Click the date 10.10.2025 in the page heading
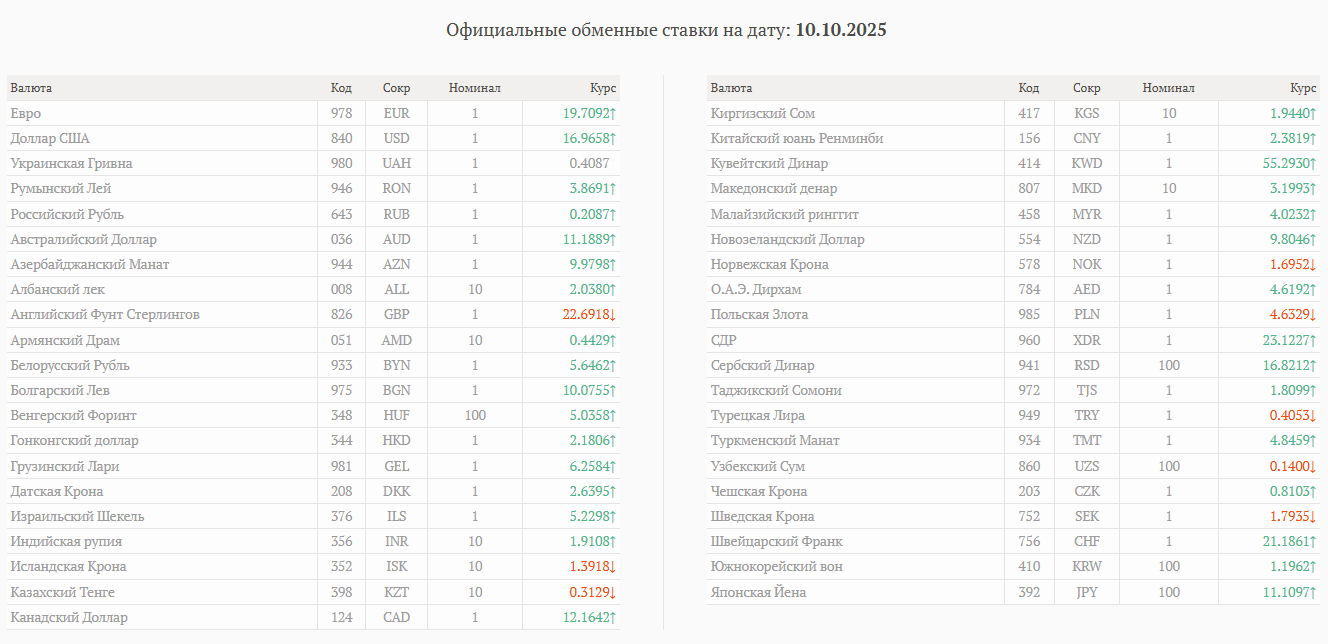The height and width of the screenshot is (644, 1328). coord(841,30)
